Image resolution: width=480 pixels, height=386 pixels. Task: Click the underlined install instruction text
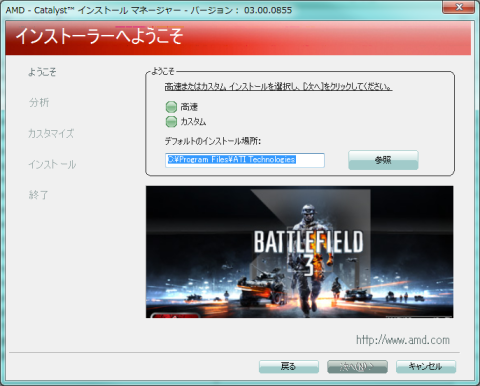click(278, 87)
